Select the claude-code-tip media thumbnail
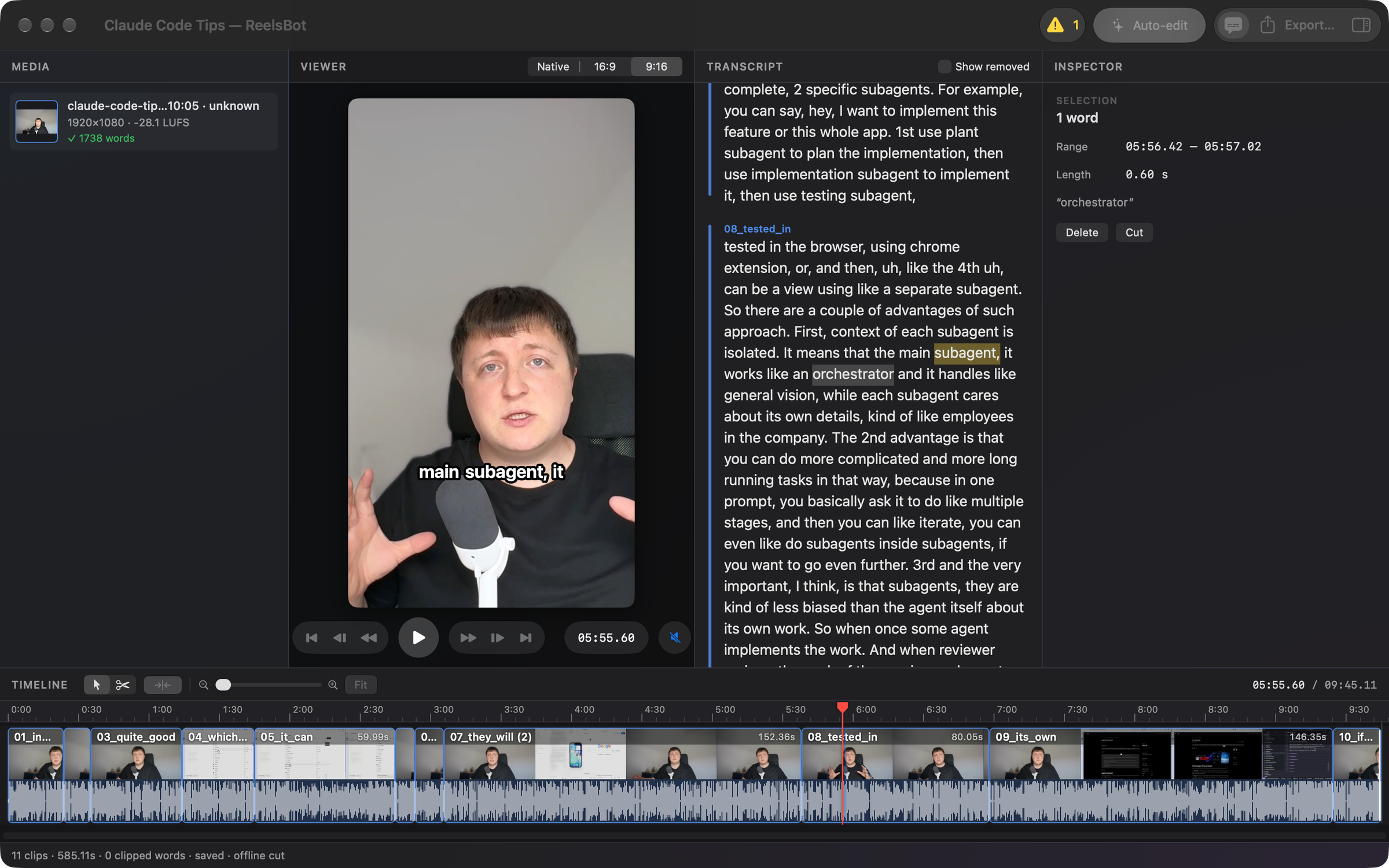 36,122
